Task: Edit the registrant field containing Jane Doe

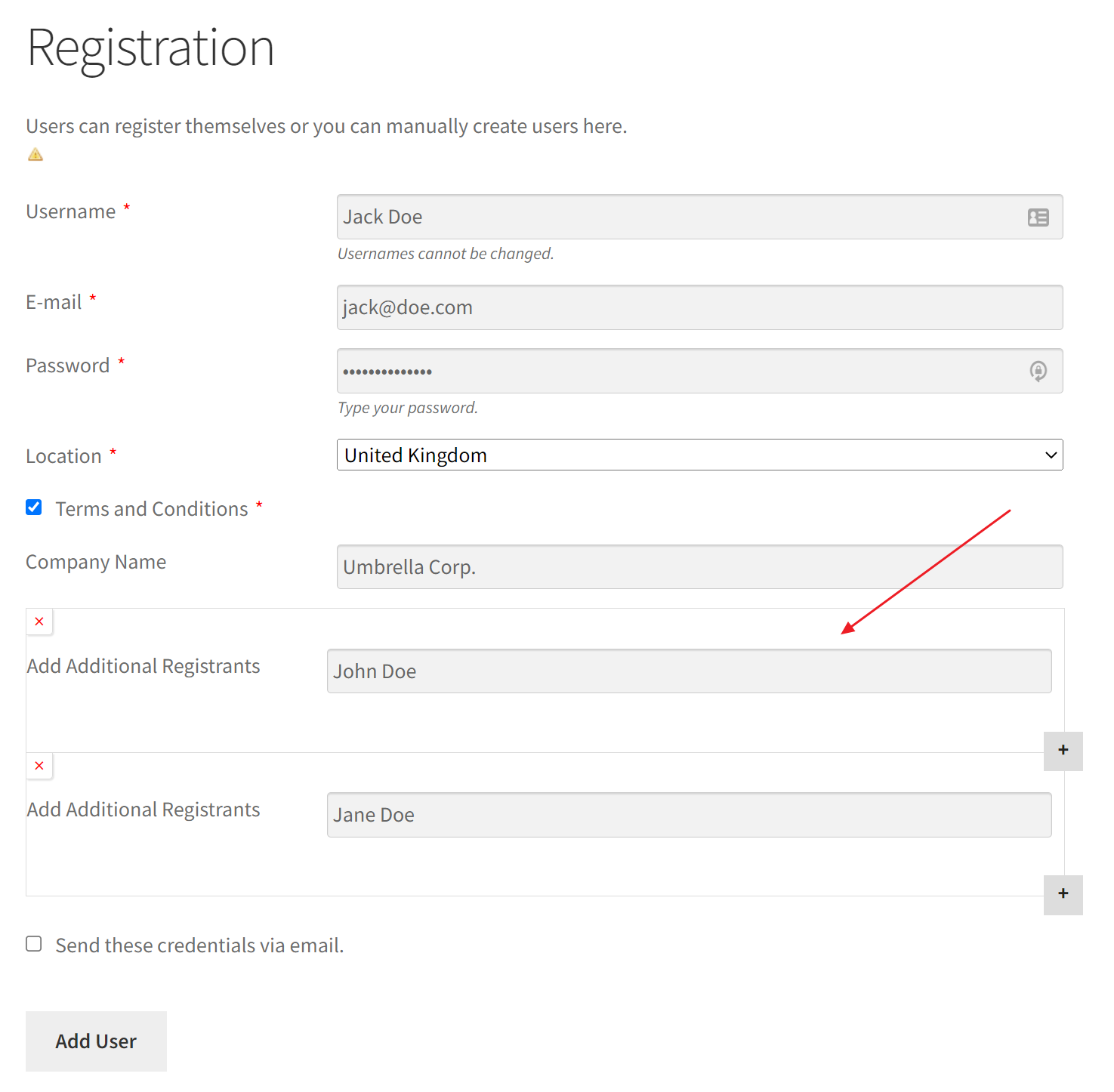Action: coord(689,815)
